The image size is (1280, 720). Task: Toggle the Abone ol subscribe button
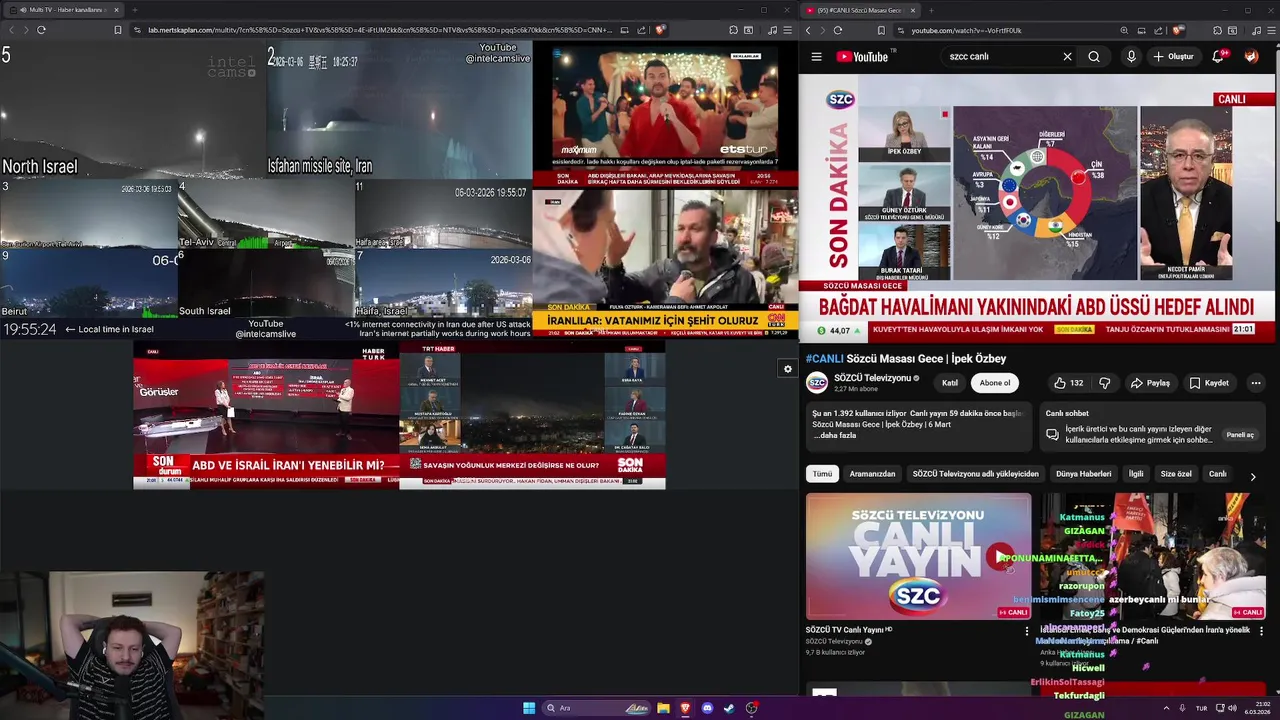pos(994,383)
